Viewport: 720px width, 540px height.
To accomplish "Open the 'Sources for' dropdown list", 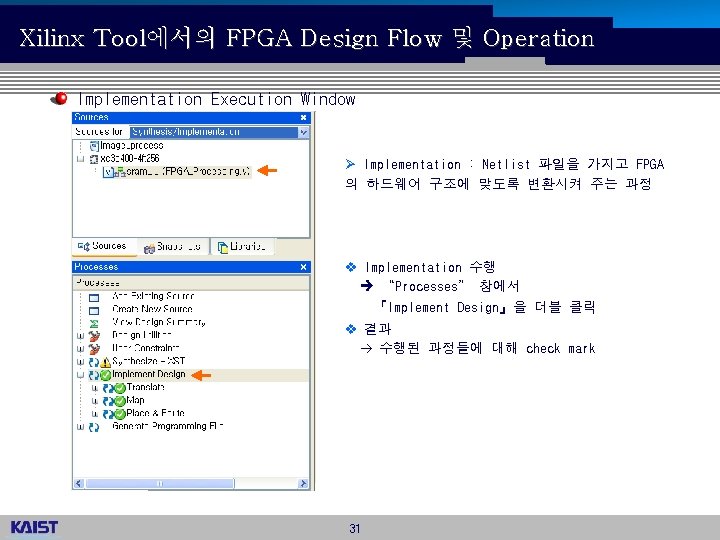I will pyautogui.click(x=304, y=132).
